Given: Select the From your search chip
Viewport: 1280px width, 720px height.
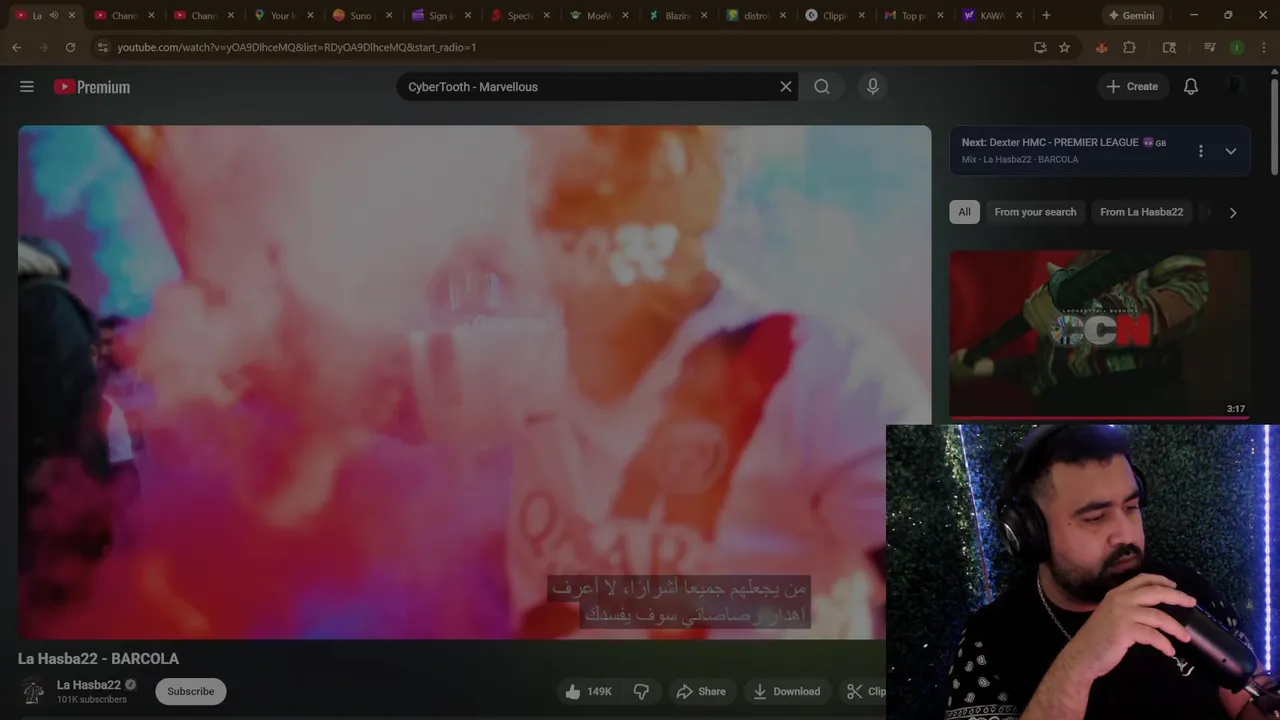Looking at the screenshot, I should coord(1035,212).
